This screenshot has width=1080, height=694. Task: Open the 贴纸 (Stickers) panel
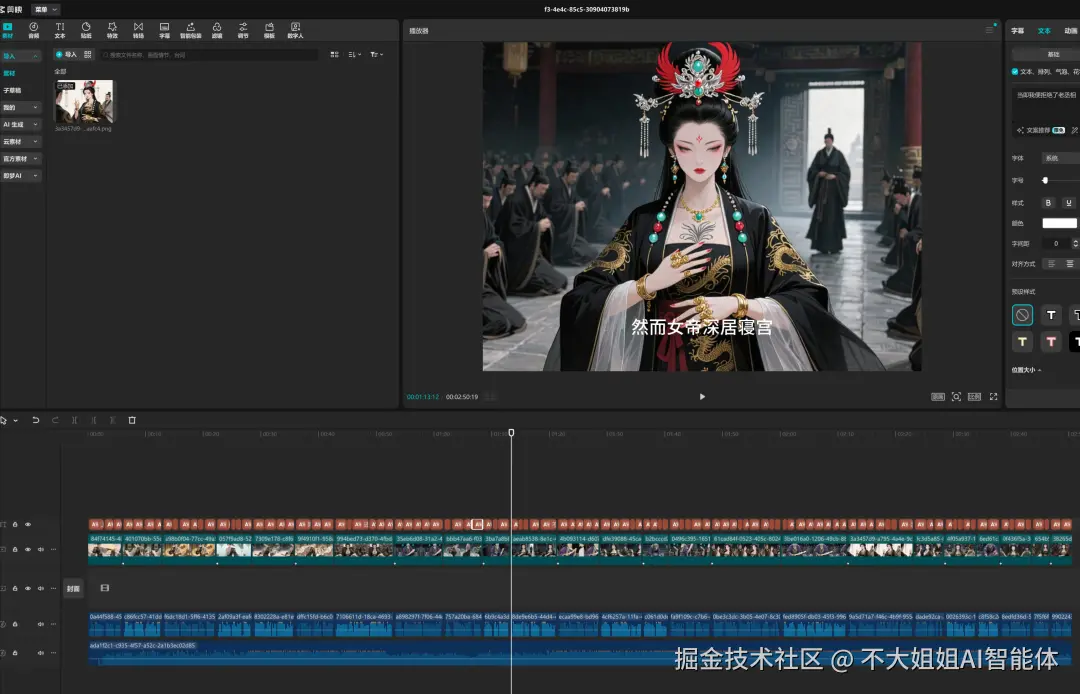(x=87, y=29)
